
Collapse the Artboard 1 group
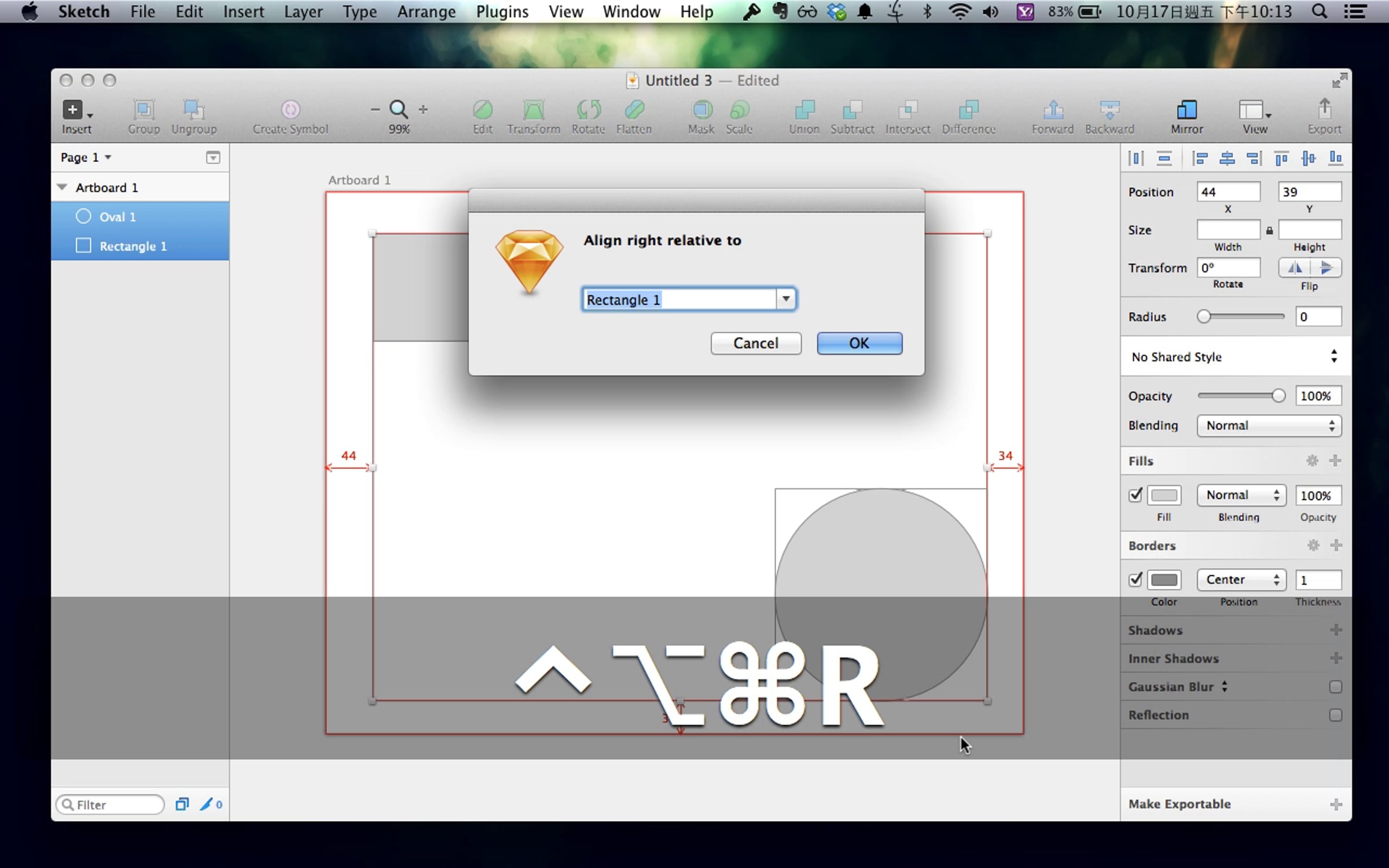coord(62,187)
